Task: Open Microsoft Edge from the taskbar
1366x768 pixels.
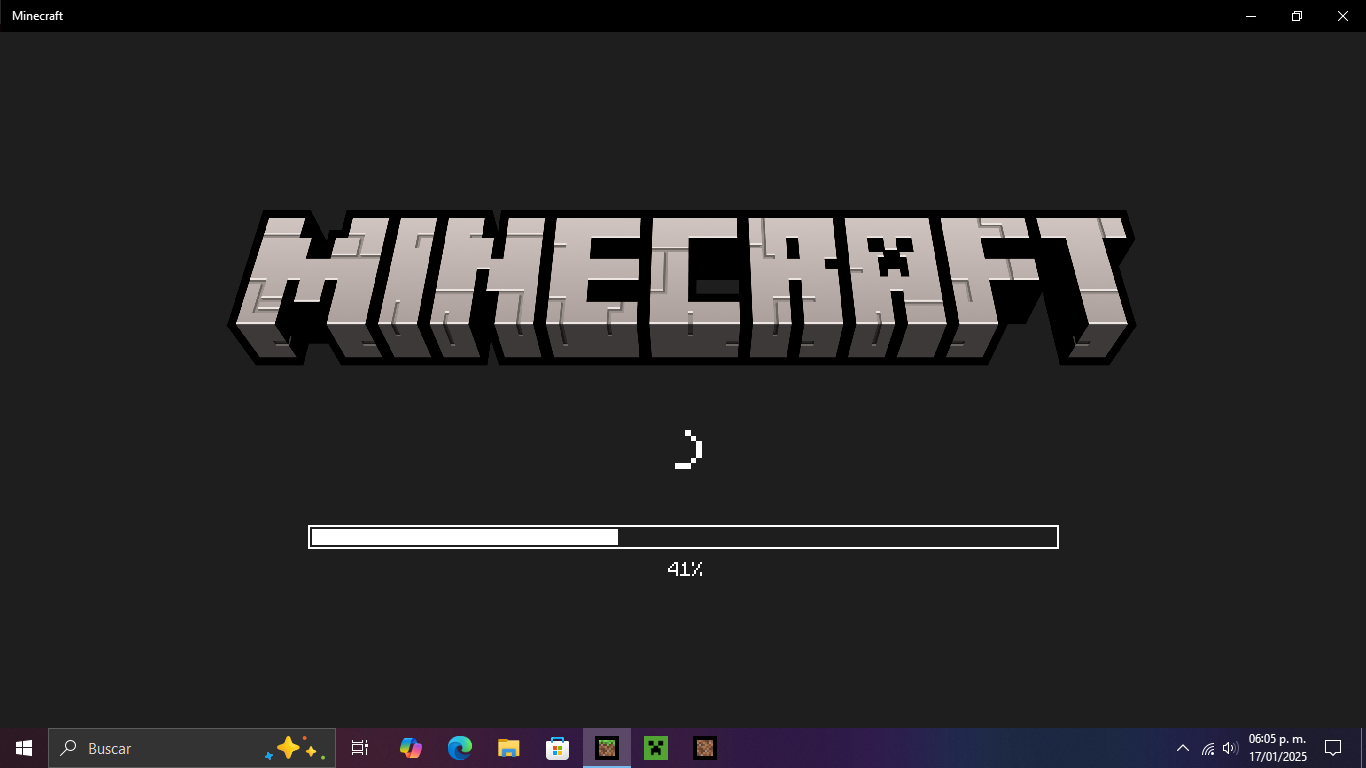Action: click(459, 748)
